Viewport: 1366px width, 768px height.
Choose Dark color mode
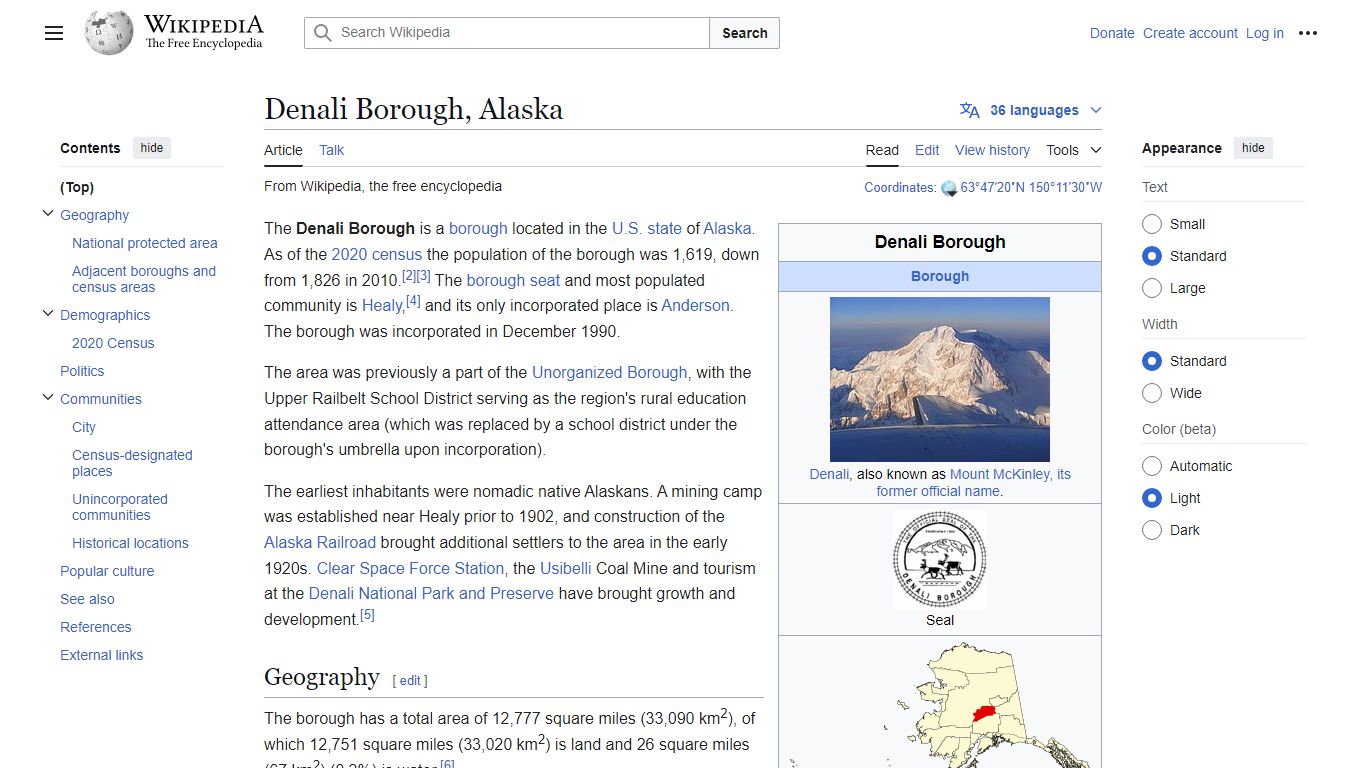[x=1152, y=530]
